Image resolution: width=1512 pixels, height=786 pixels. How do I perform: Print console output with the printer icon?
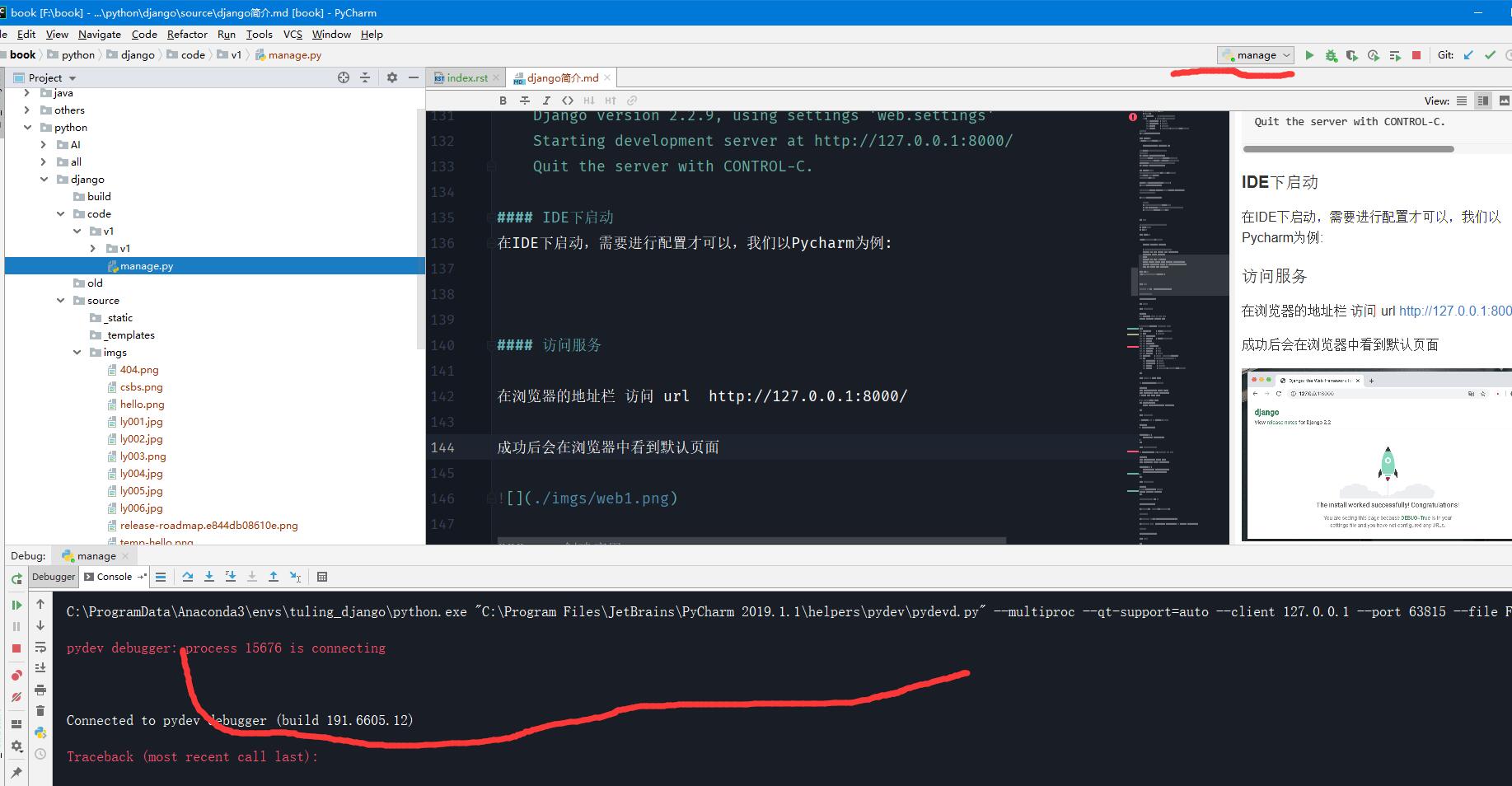point(40,690)
